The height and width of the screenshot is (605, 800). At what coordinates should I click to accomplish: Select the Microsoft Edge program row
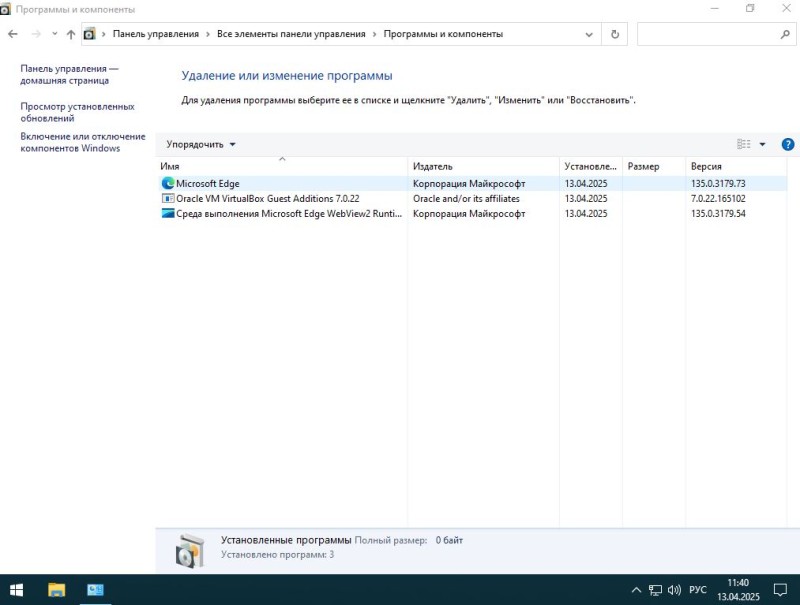pos(472,184)
